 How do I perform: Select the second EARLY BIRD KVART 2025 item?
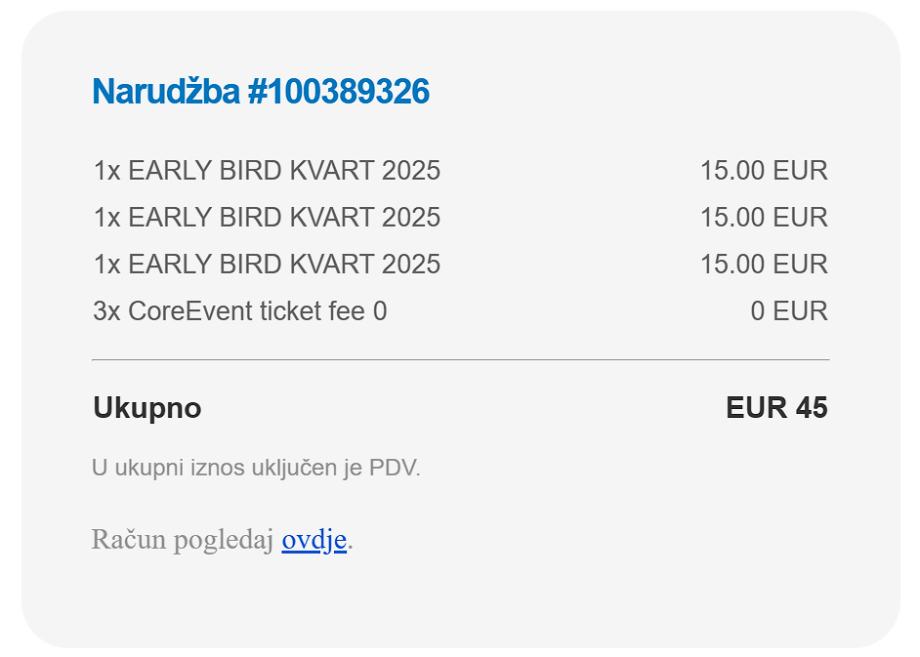click(266, 218)
